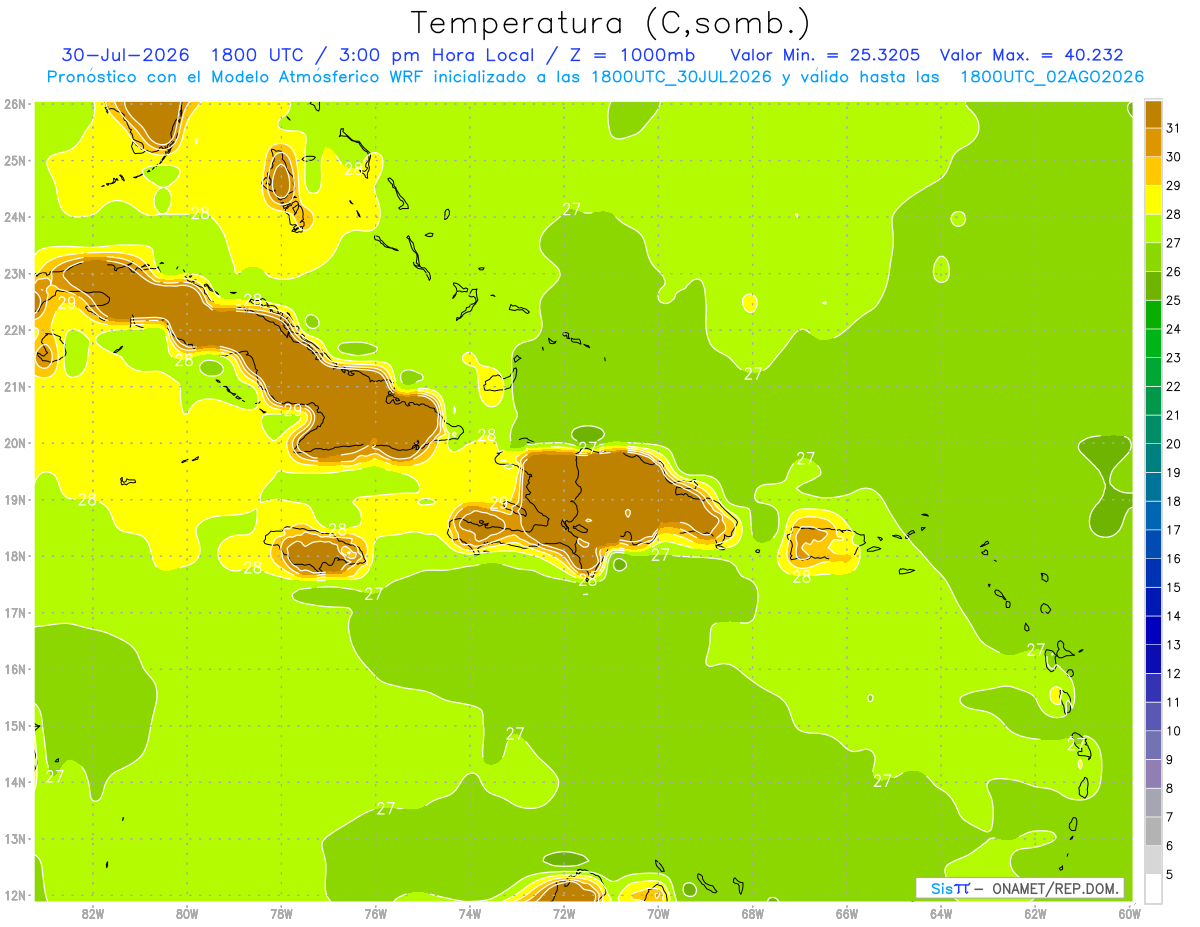The width and height of the screenshot is (1200, 927).
Task: Click the 18N latitude axis label
Action: (x=15, y=556)
